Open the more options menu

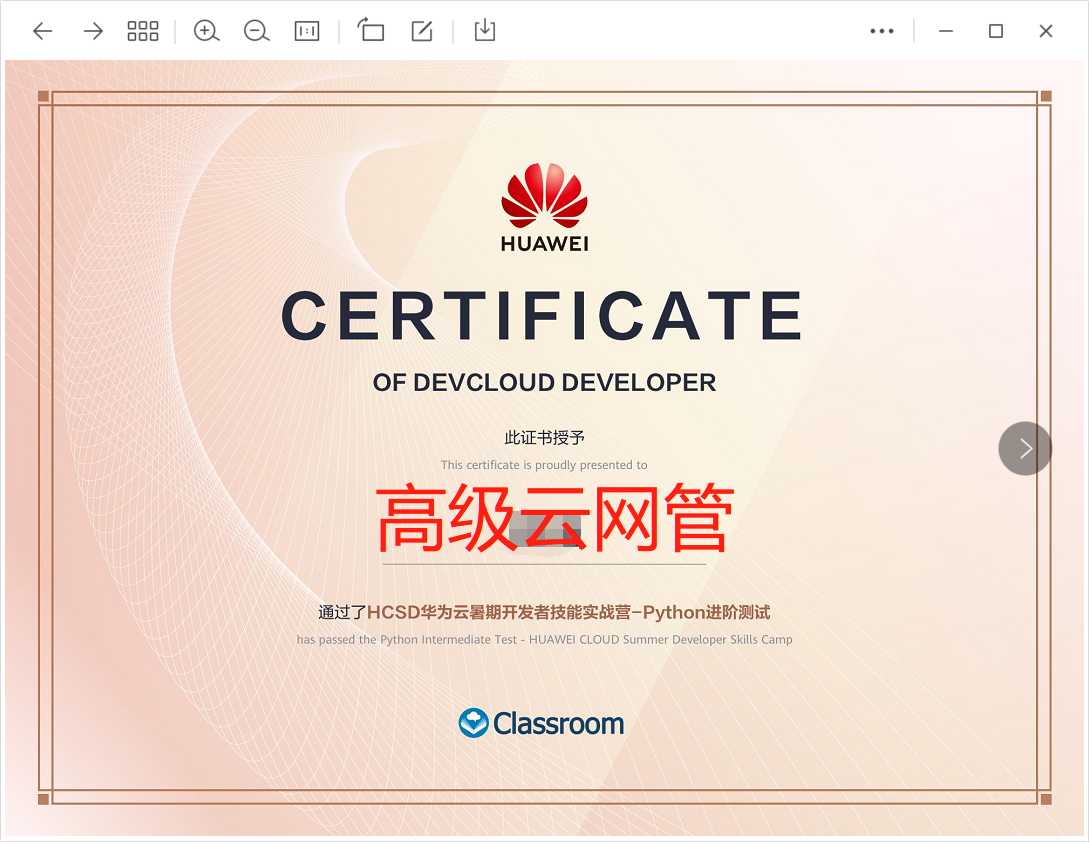point(882,31)
